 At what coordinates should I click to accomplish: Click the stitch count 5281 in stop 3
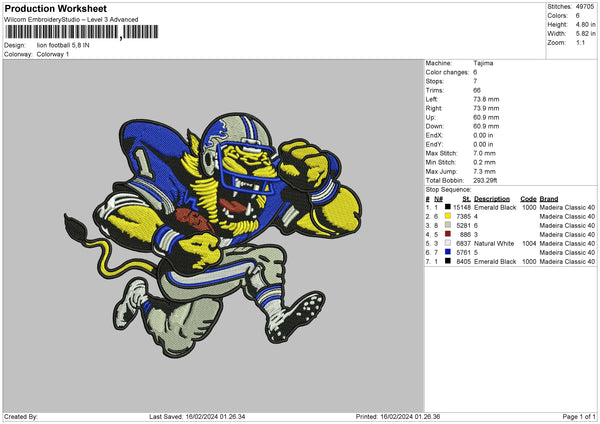click(x=463, y=225)
